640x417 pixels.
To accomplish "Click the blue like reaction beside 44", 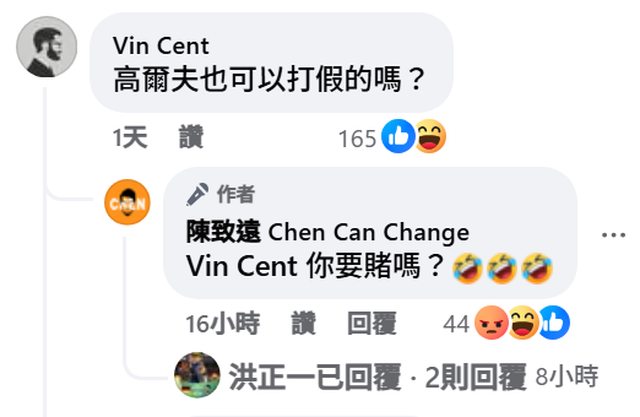I will [554, 323].
